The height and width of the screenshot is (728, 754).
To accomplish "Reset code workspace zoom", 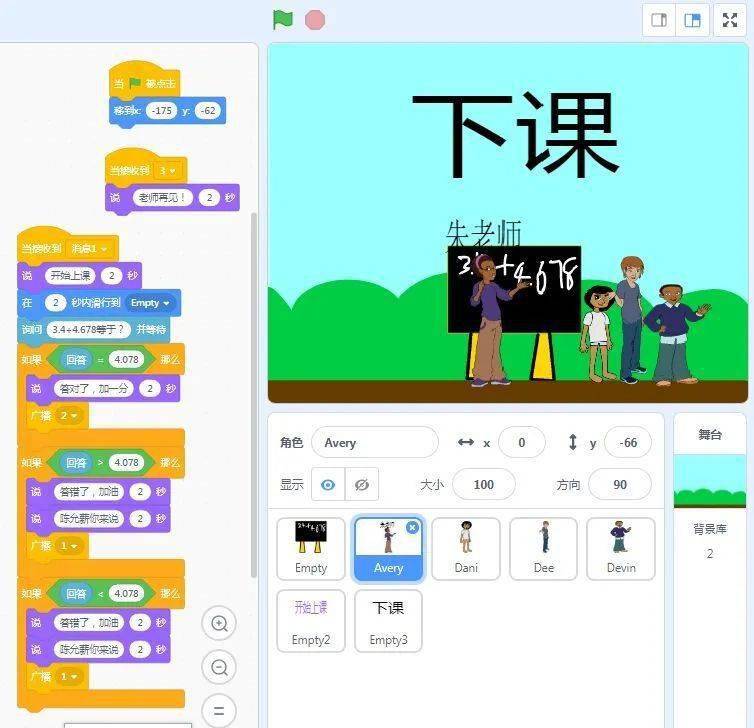I will 218,710.
